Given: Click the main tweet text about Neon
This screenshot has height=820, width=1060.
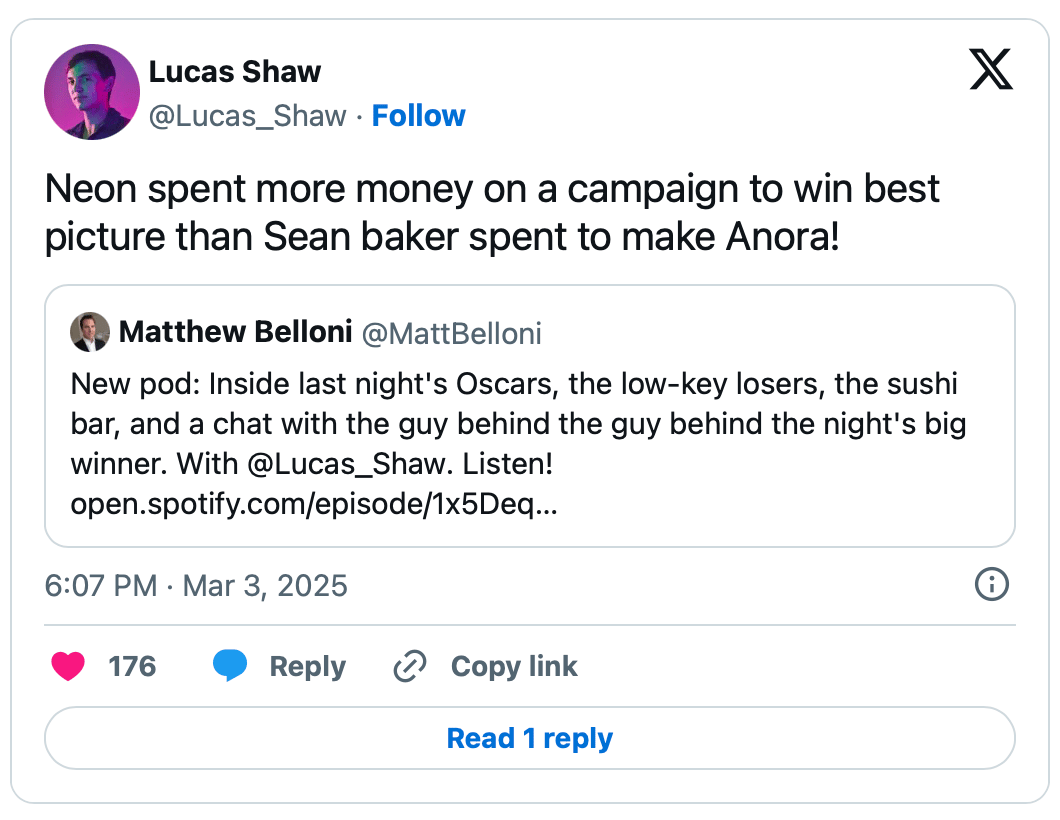Looking at the screenshot, I should (x=492, y=214).
